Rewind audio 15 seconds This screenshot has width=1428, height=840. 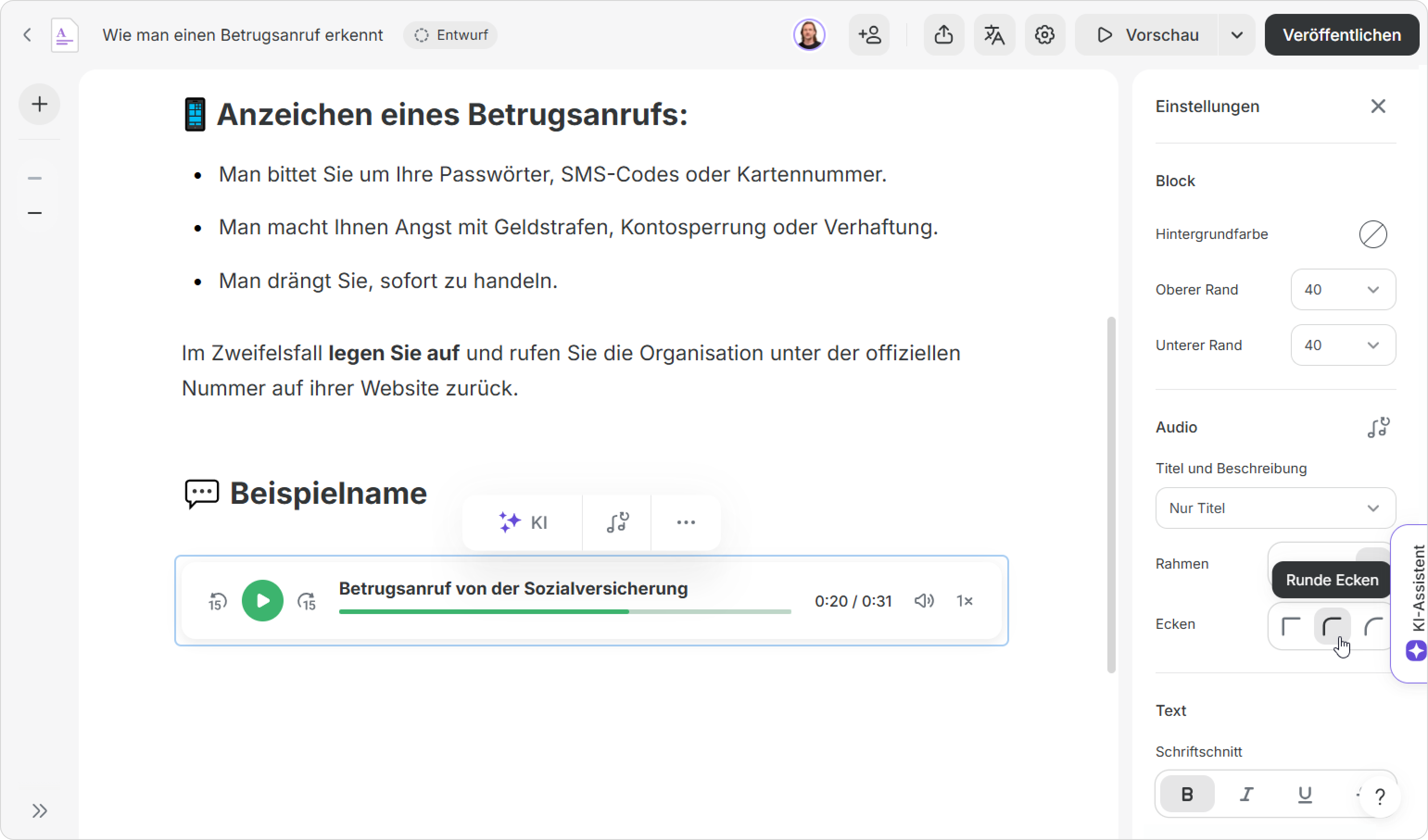click(x=218, y=601)
